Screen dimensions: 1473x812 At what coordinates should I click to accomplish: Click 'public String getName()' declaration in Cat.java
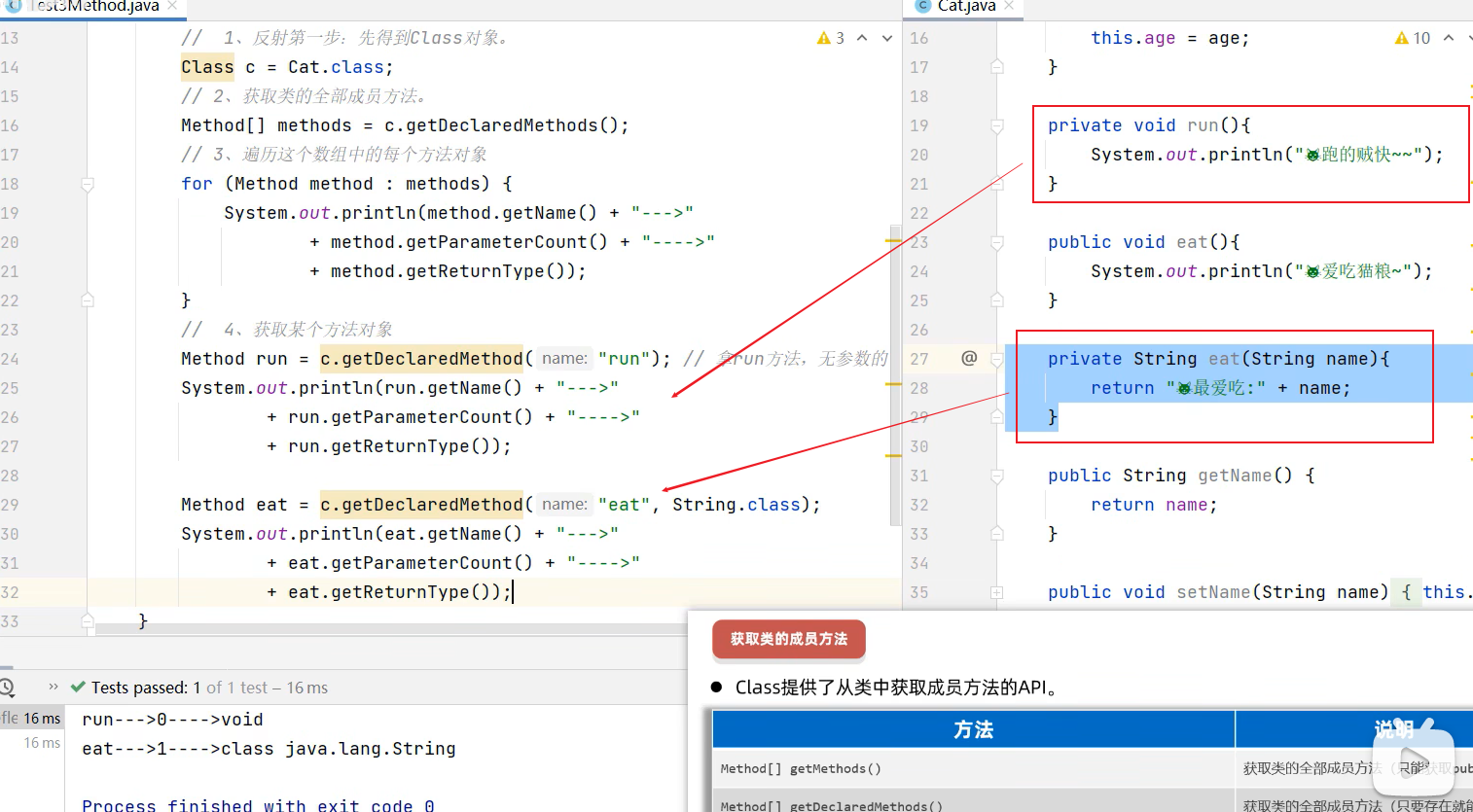pos(1170,476)
